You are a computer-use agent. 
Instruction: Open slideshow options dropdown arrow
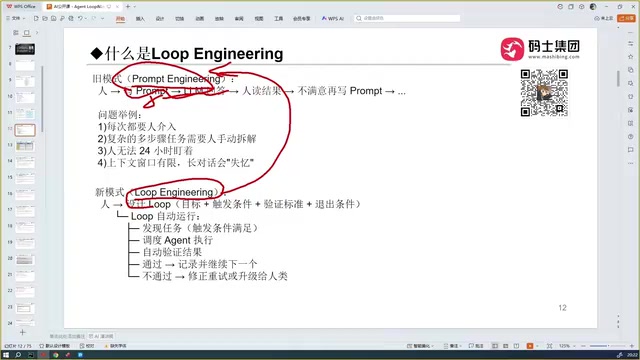pos(537,346)
